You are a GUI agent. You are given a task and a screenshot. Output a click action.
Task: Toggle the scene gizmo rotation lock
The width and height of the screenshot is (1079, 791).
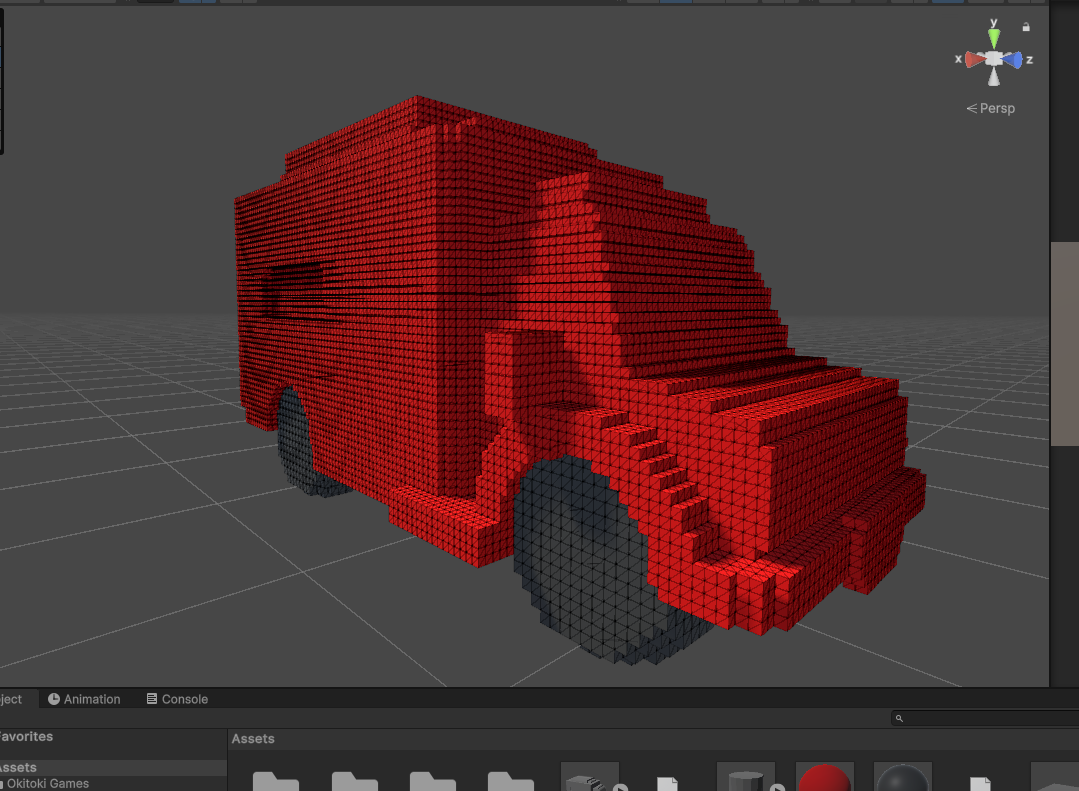(1026, 27)
